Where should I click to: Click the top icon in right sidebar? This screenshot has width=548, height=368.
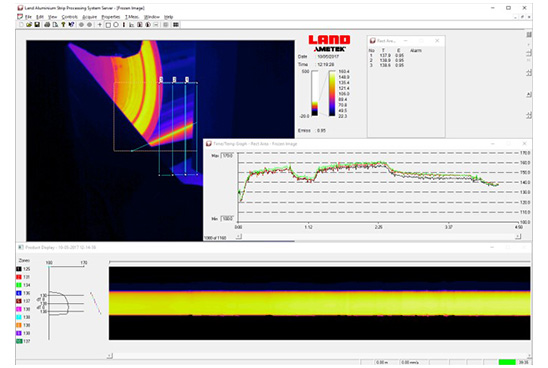[x=529, y=35]
